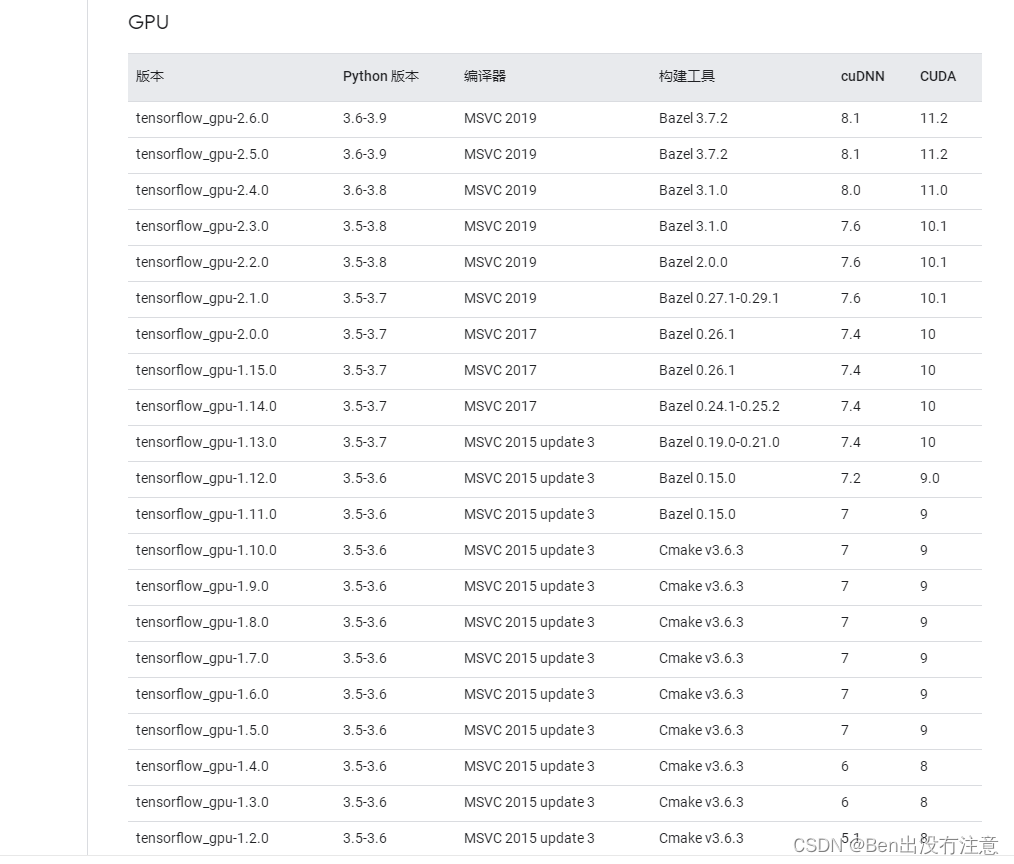Click MSVC 2019 in tensorflow_gpu-2.2.0 row
The height and width of the screenshot is (864, 1014).
500,263
